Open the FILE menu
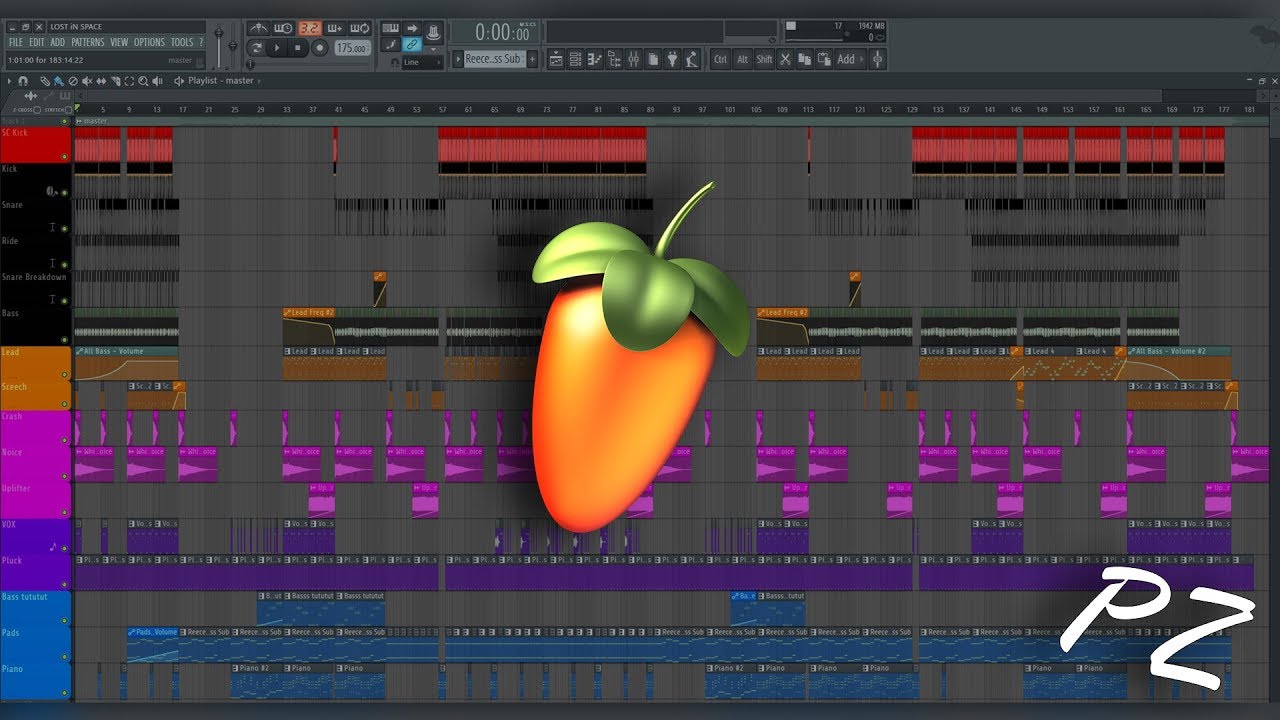The image size is (1280, 720). coord(15,43)
